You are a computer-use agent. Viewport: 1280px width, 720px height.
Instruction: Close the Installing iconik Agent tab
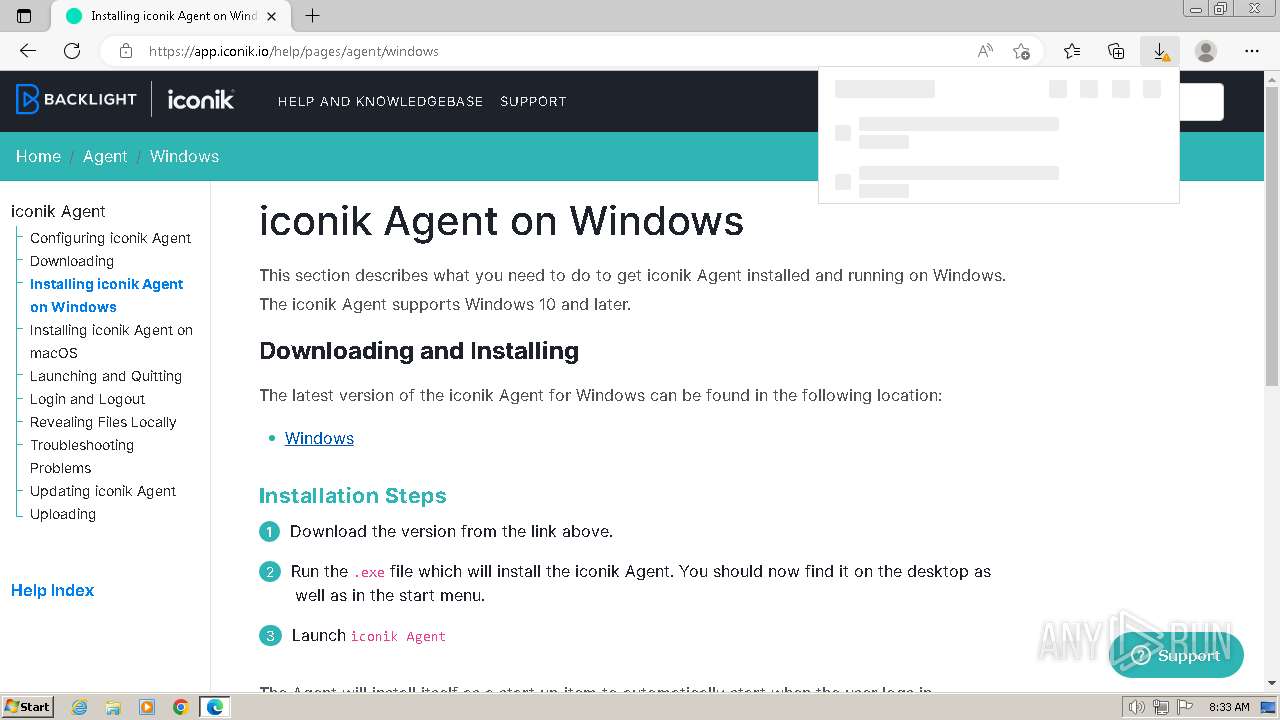(x=272, y=16)
